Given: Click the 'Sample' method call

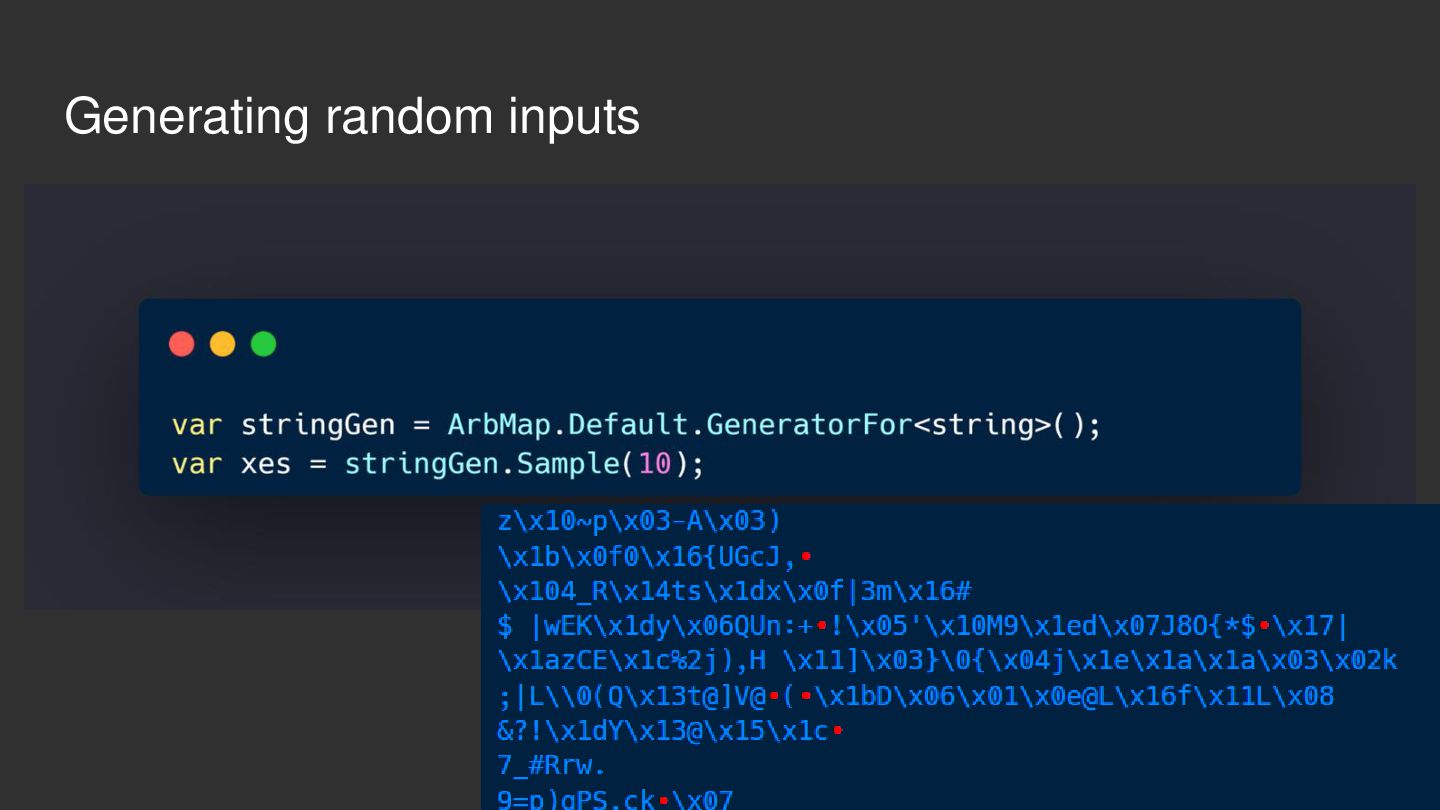Looking at the screenshot, I should (568, 465).
